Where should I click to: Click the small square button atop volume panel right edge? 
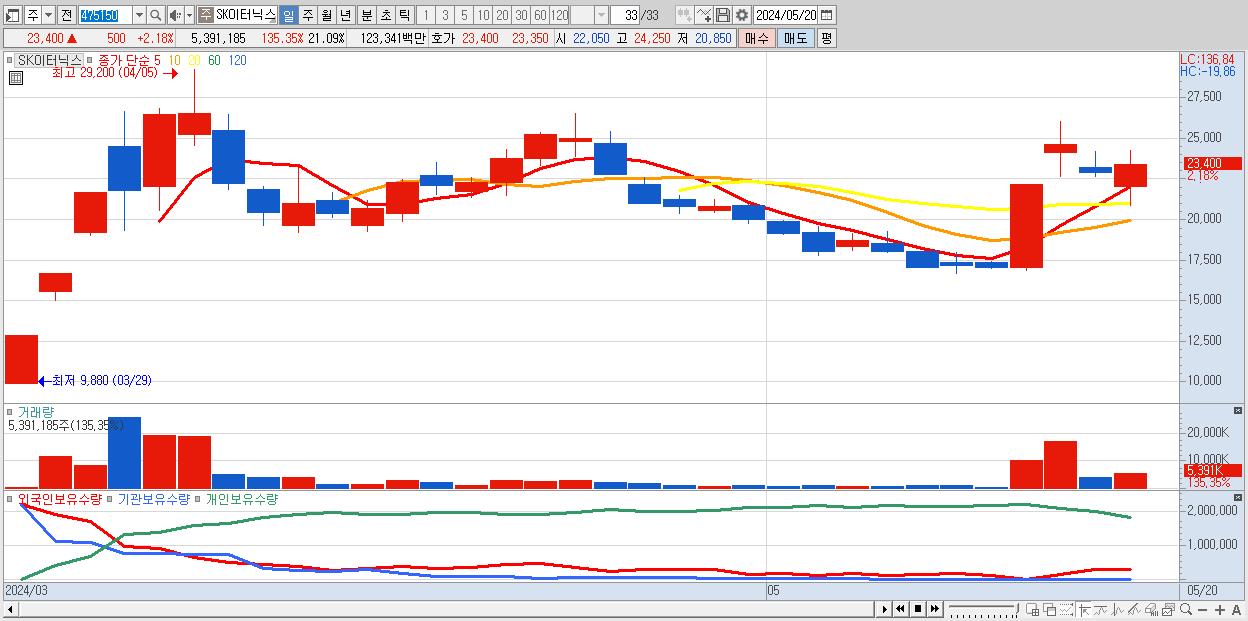tap(1238, 411)
